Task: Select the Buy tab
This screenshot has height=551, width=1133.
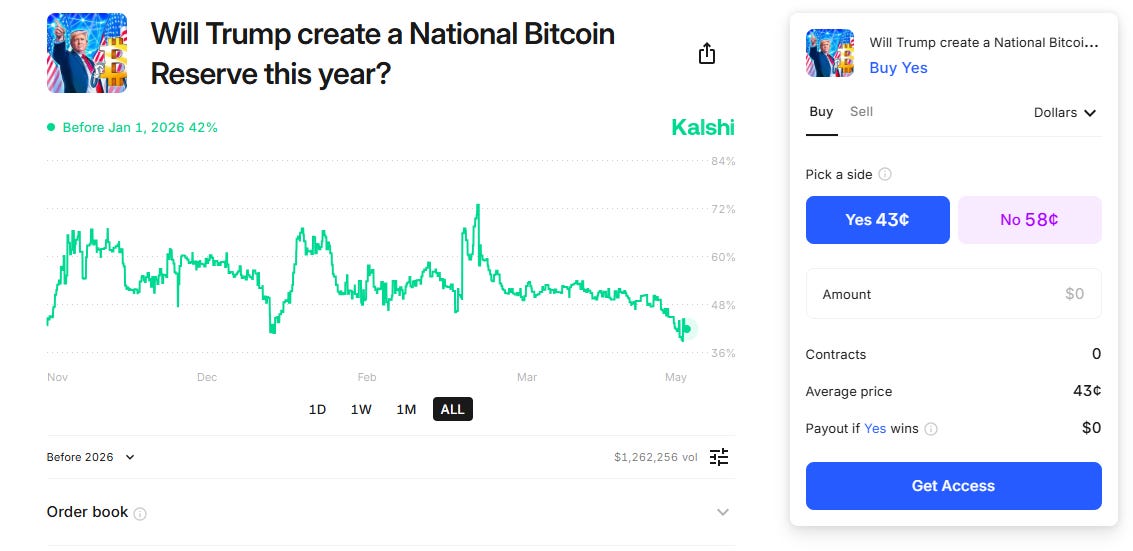Action: tap(821, 112)
